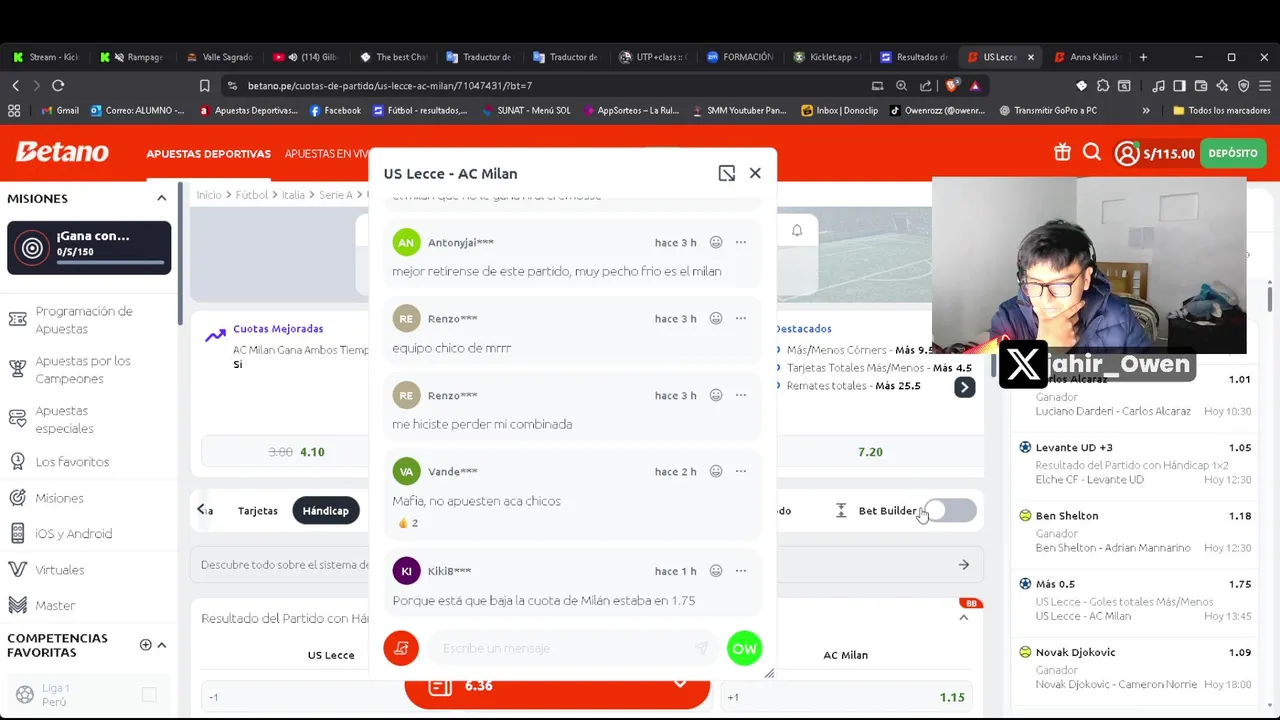Image resolution: width=1280 pixels, height=720 pixels.
Task: Select Más 0.5 goals bet at 1.75
Action: (x=1135, y=599)
